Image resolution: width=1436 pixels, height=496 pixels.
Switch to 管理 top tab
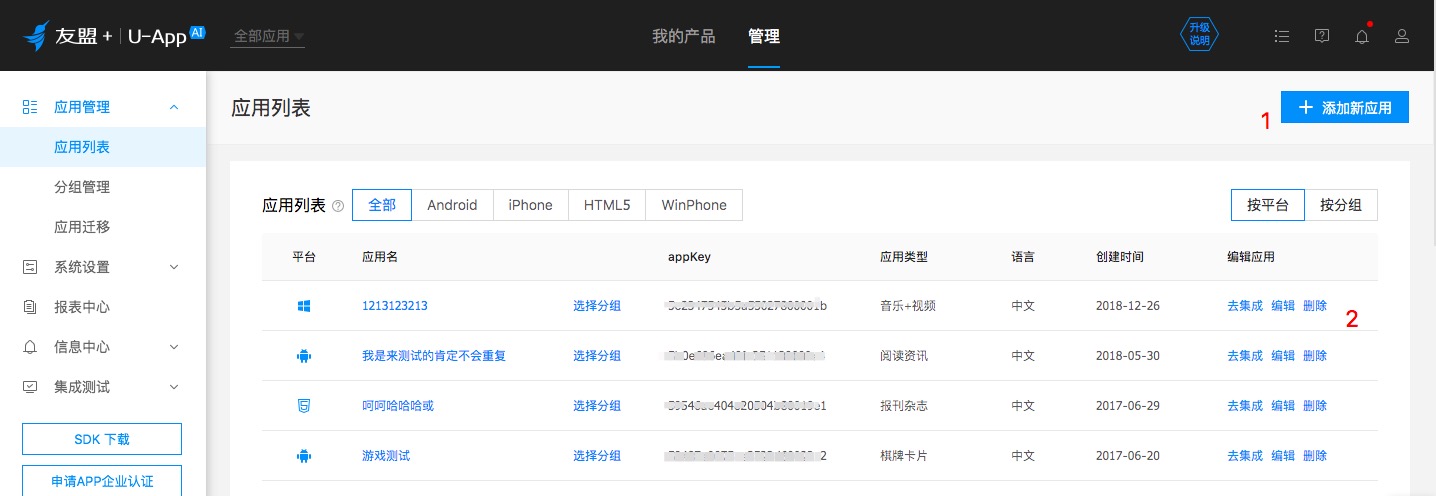[x=764, y=36]
